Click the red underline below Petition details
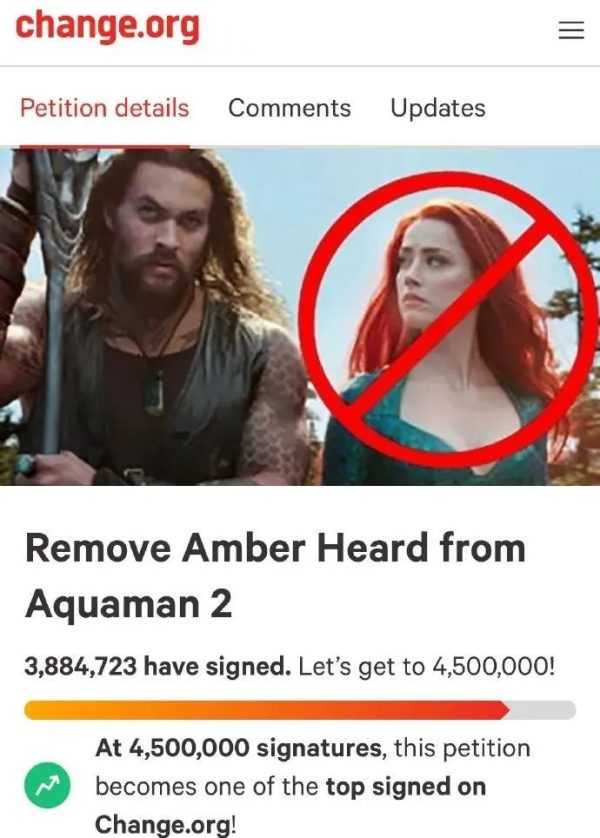The image size is (600, 838). (105, 146)
